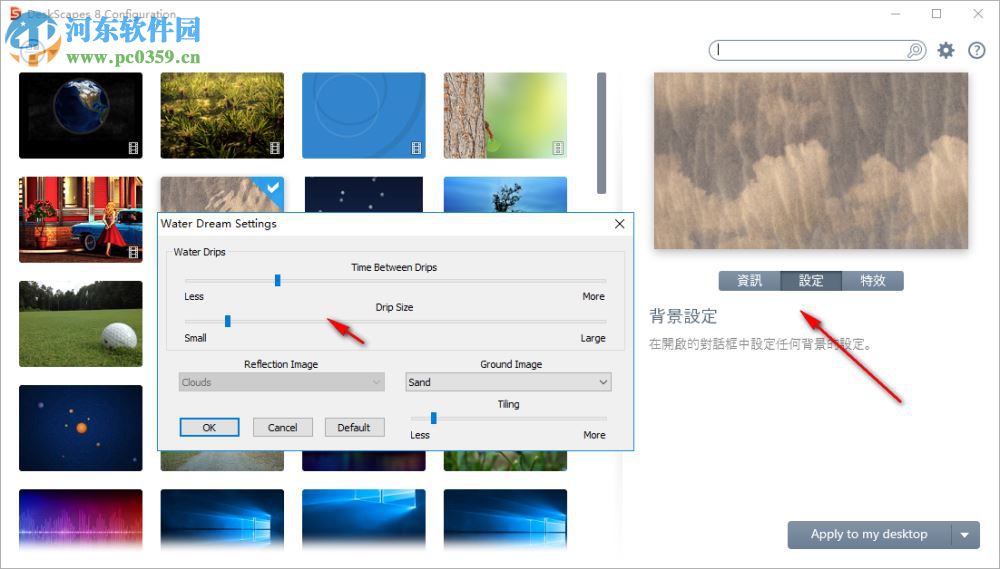Select the tree bark wallpaper thumbnail

(505, 115)
